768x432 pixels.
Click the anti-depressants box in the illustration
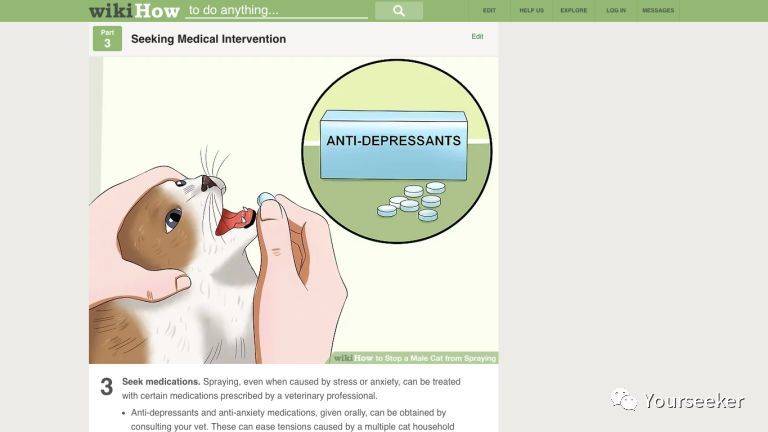393,145
